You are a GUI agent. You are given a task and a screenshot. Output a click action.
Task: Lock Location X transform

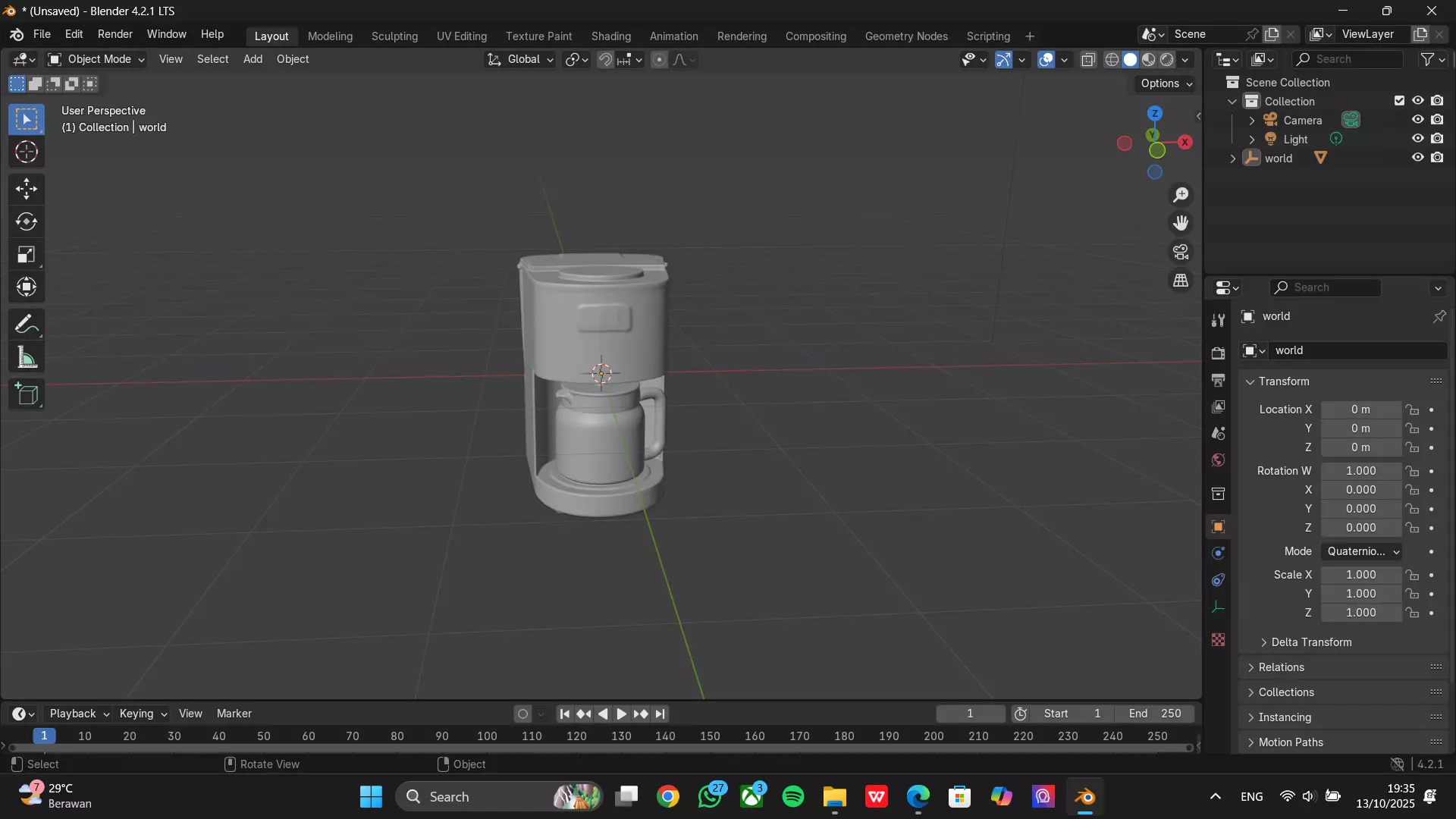pyautogui.click(x=1412, y=409)
